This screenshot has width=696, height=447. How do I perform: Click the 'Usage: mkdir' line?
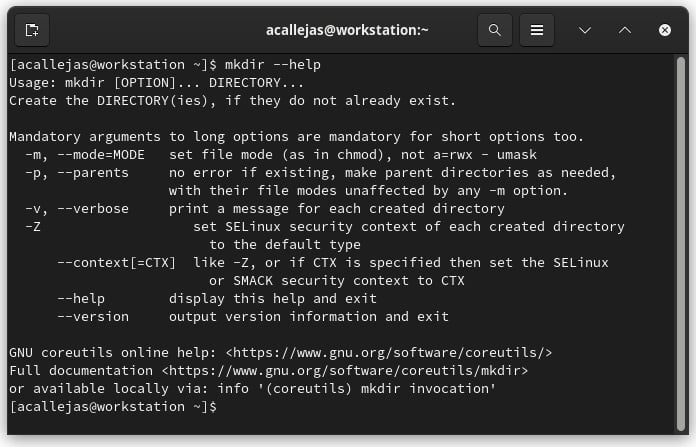[156, 83]
